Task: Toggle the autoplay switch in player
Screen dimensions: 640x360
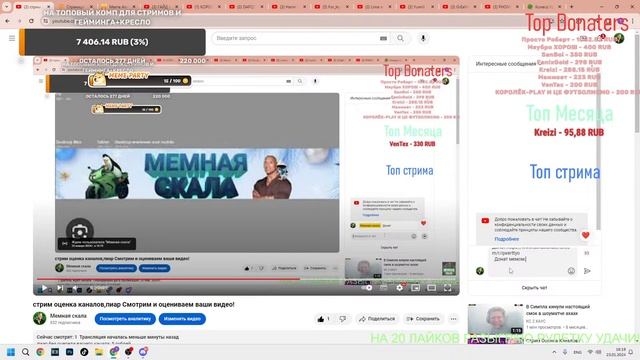Action: 367,288
